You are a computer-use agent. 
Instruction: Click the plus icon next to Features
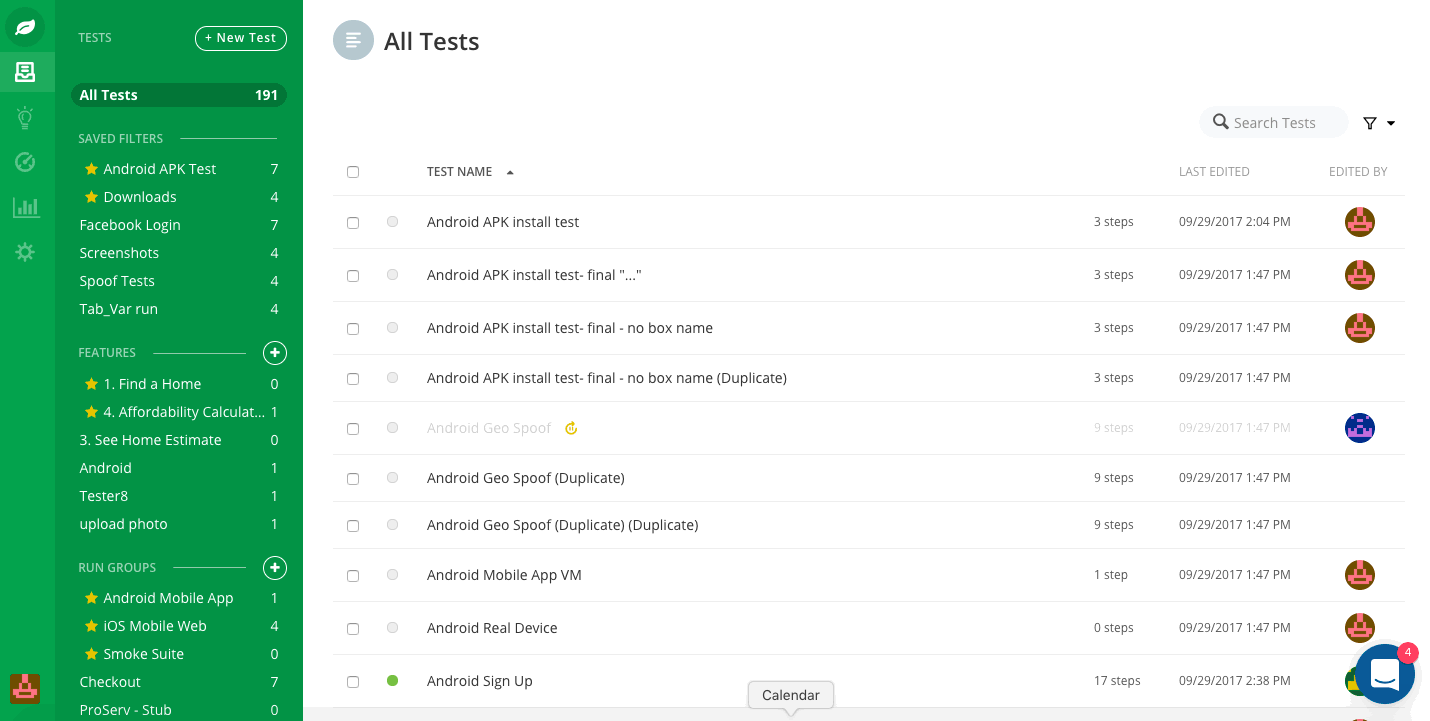coord(275,353)
